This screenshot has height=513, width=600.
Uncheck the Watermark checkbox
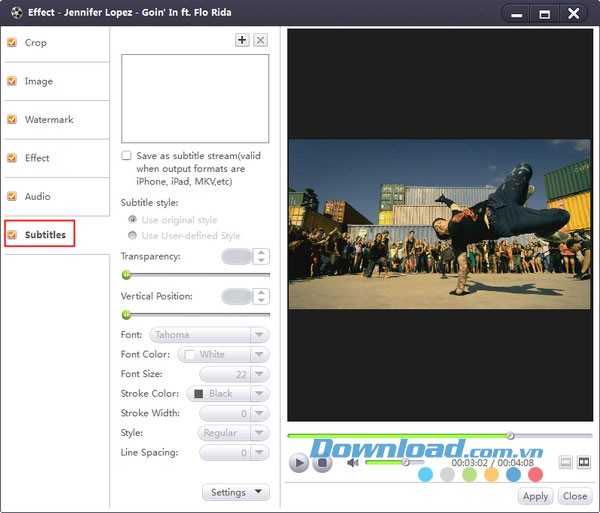12,119
